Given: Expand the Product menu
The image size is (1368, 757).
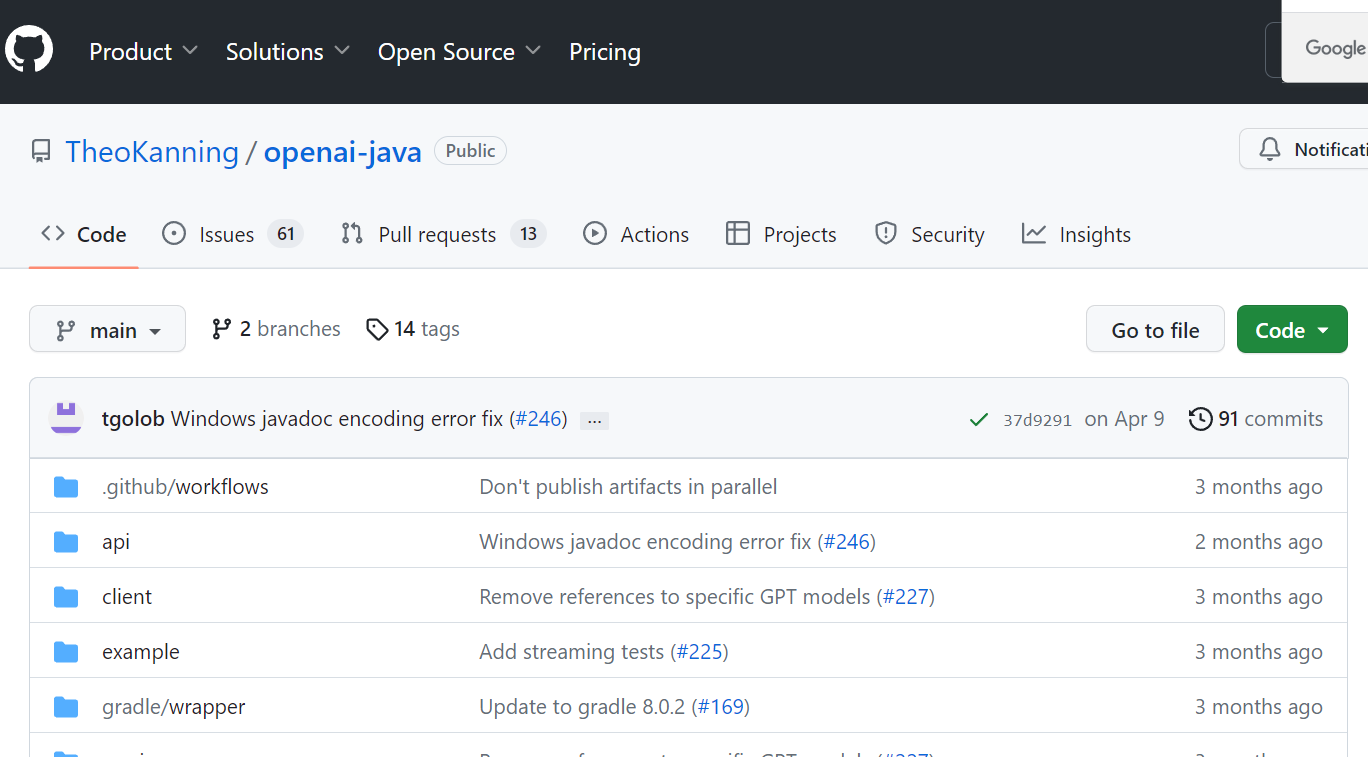Looking at the screenshot, I should point(143,52).
